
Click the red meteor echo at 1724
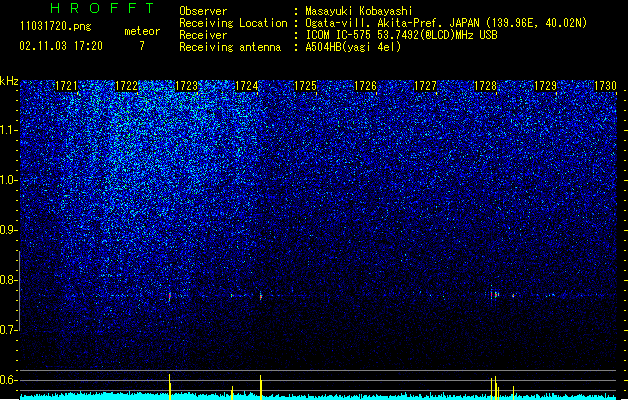(x=261, y=296)
